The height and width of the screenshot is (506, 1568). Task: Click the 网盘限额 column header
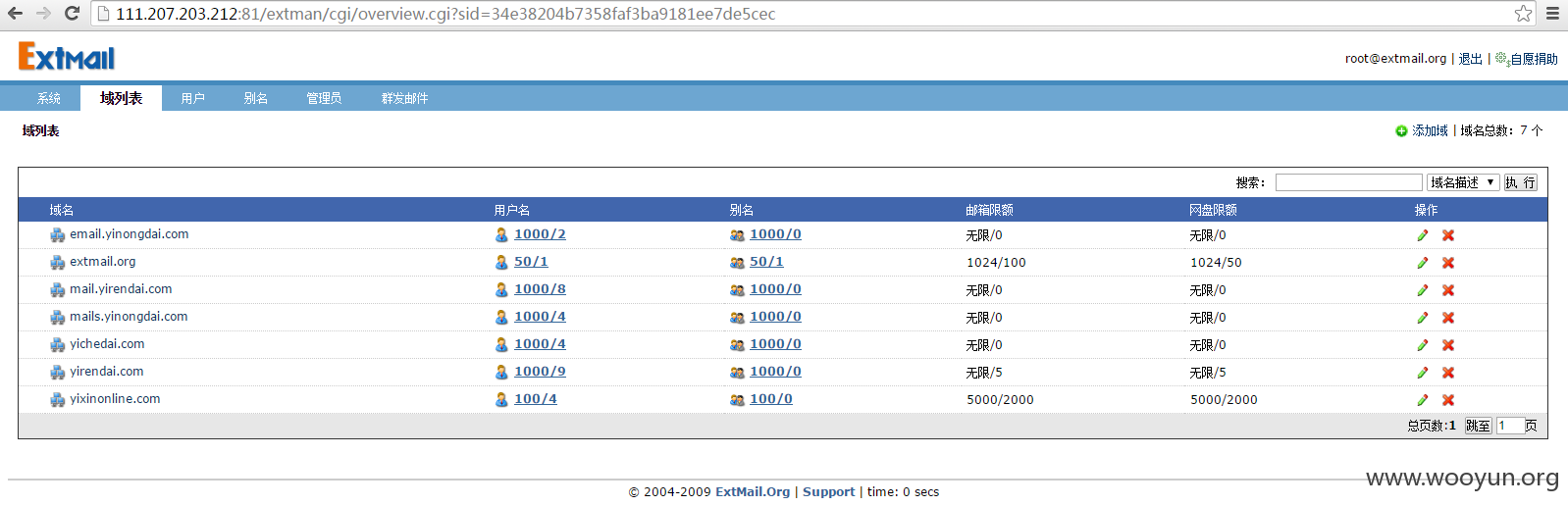click(x=1213, y=210)
